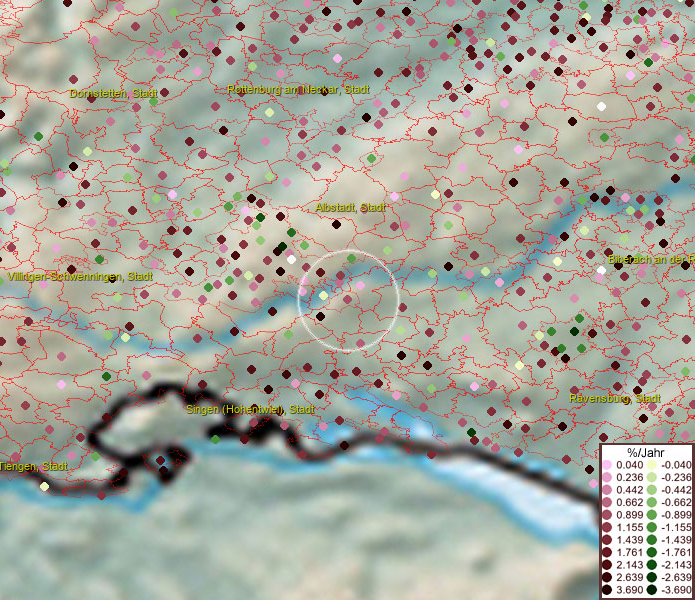Screen dimensions: 695x600
Task: Click the Dornstetten, Stadt map label
Action: [x=113, y=94]
